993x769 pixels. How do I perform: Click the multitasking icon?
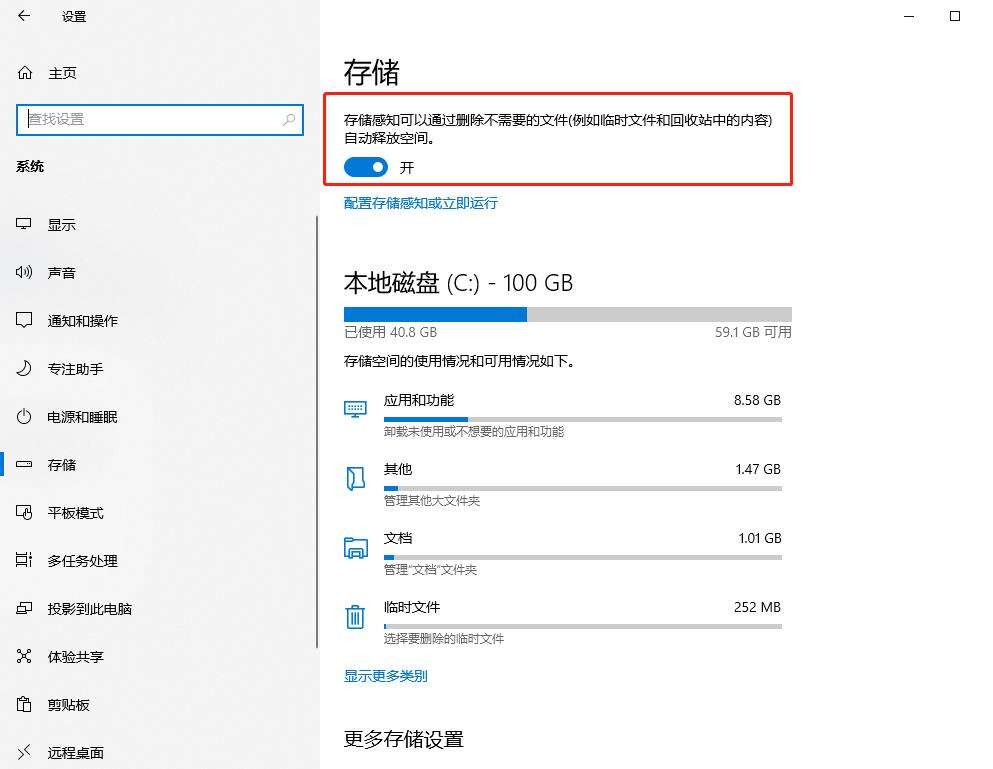point(24,560)
